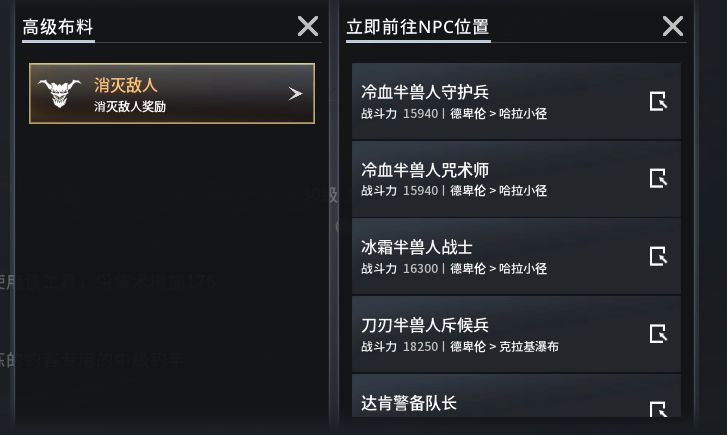727x435 pixels.
Task: Close the 立即前往NPC位置 panel
Action: pyautogui.click(x=673, y=27)
